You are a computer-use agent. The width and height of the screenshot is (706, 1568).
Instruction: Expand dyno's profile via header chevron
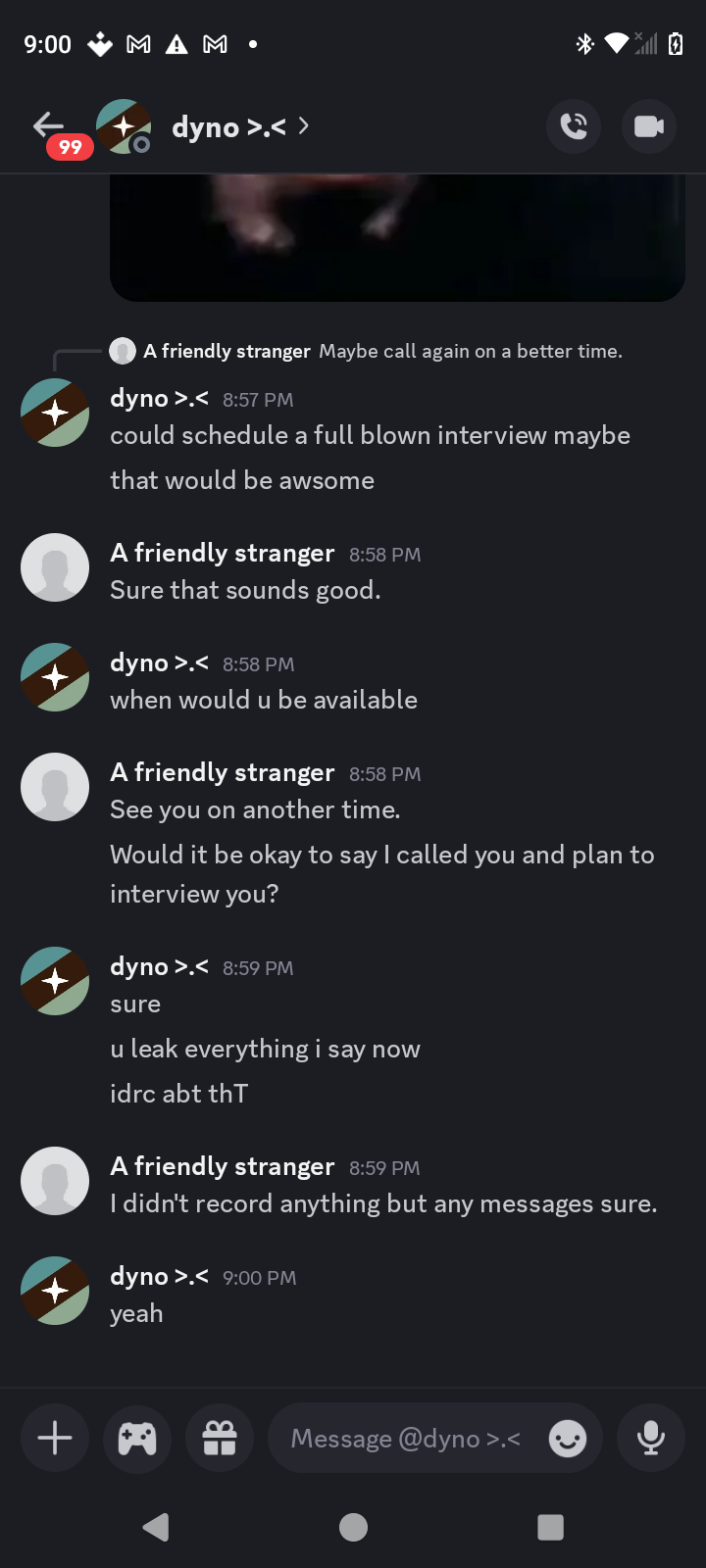click(x=304, y=126)
